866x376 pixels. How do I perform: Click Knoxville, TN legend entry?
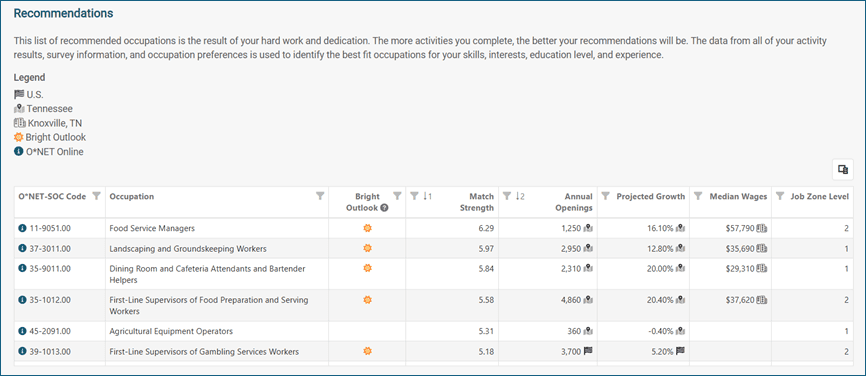(48, 123)
